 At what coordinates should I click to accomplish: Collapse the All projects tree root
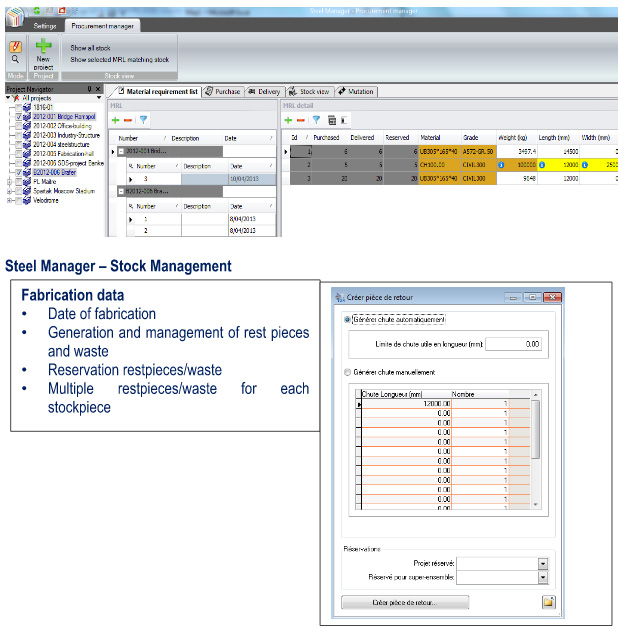(8, 98)
